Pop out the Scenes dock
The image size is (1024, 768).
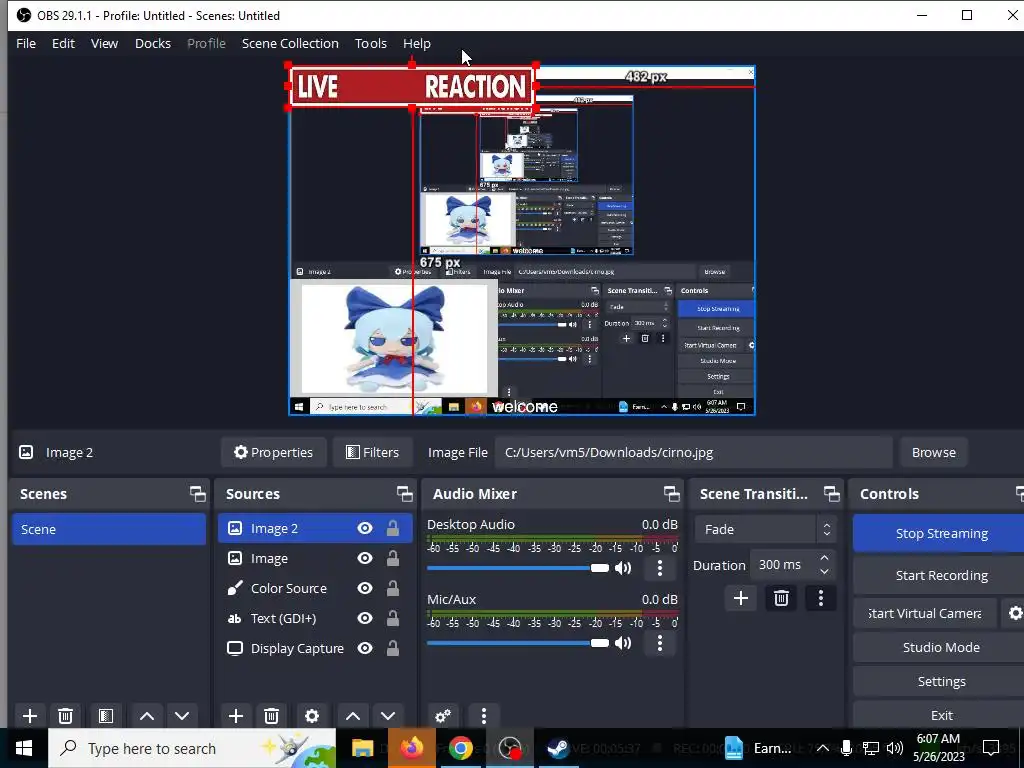[x=197, y=494]
